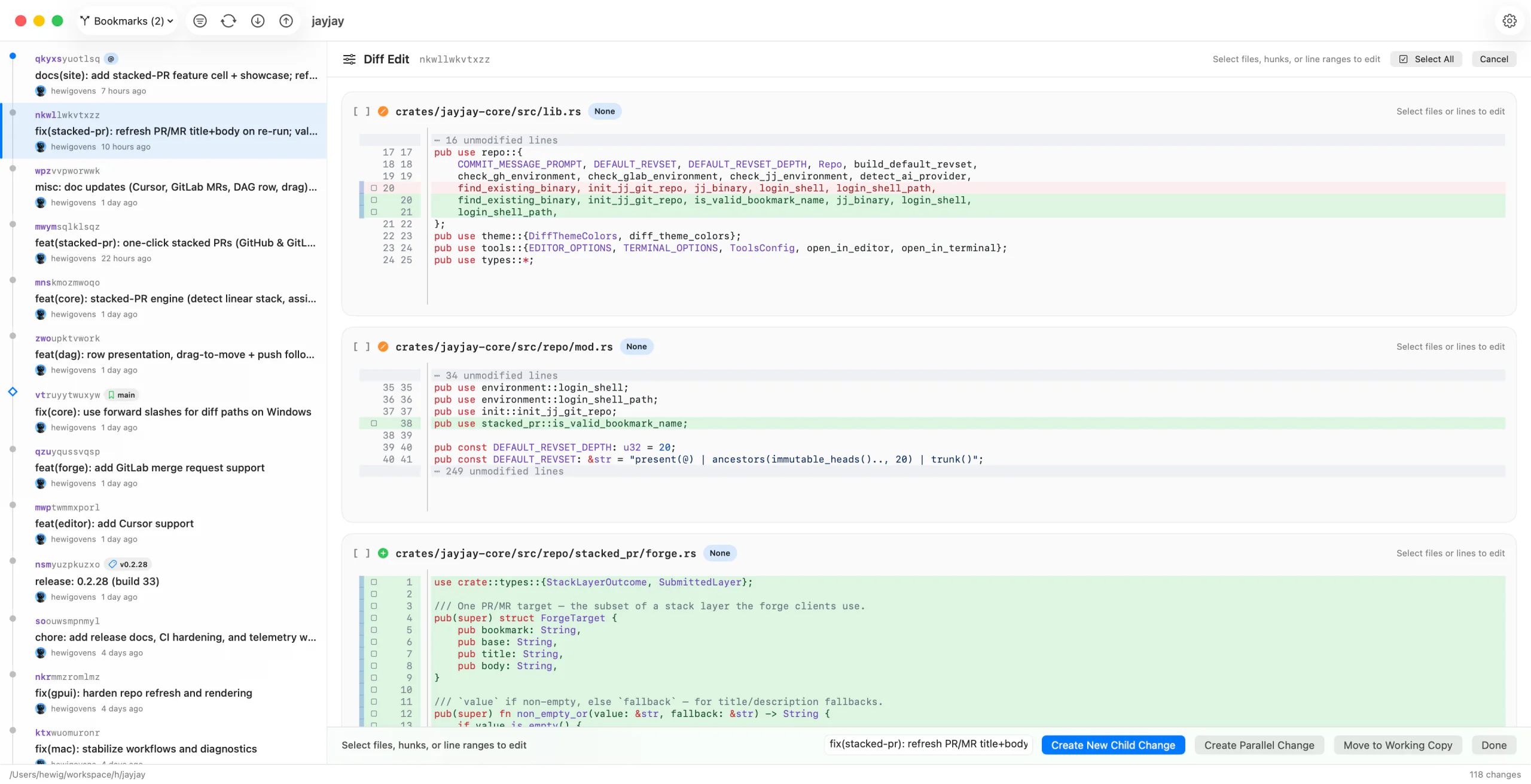Select the mwymsqklsqz one-click stacked PRs commit
Viewport: 1531px width, 784px height.
(x=164, y=242)
